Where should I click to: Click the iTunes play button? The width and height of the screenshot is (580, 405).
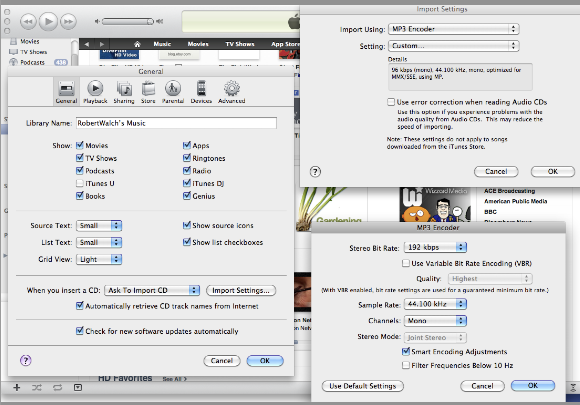(x=48, y=21)
